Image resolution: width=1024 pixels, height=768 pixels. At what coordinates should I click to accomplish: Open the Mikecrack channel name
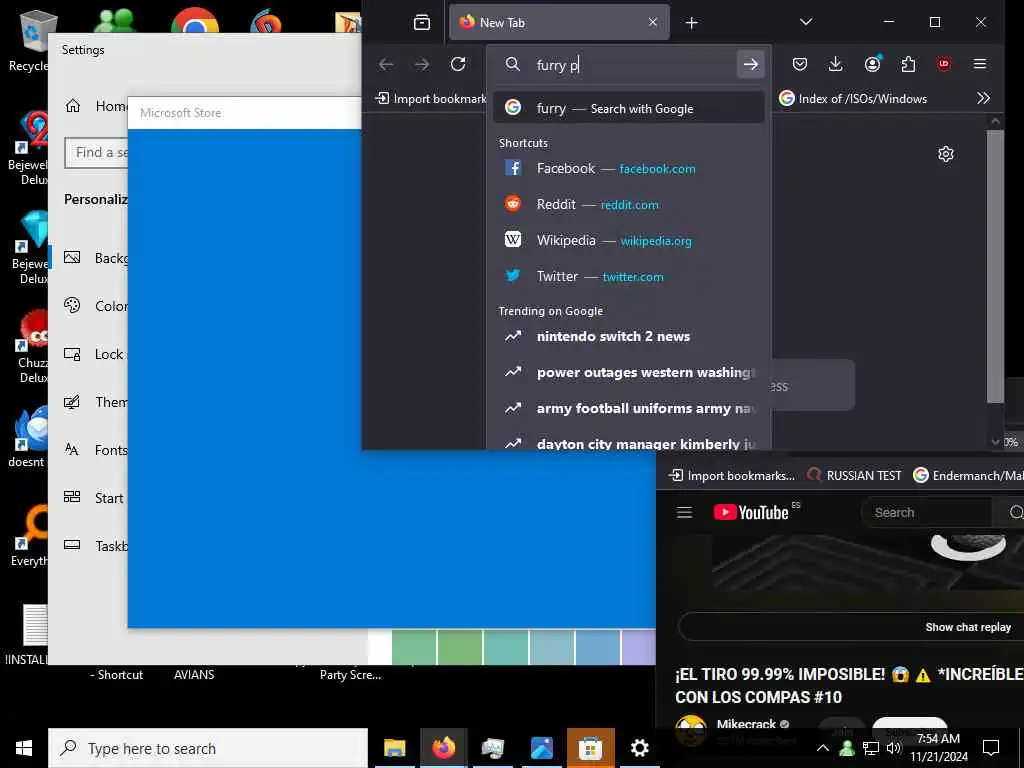tap(746, 724)
